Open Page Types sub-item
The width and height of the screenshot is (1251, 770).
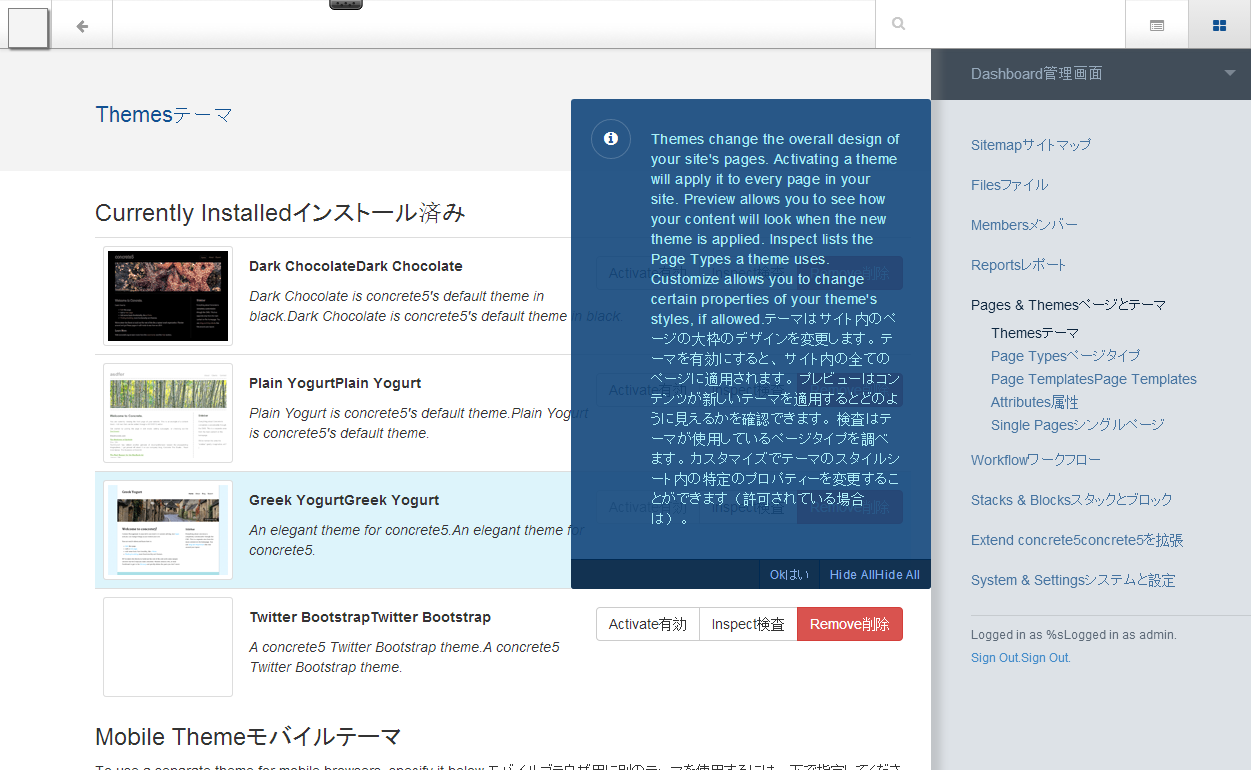coord(1066,356)
